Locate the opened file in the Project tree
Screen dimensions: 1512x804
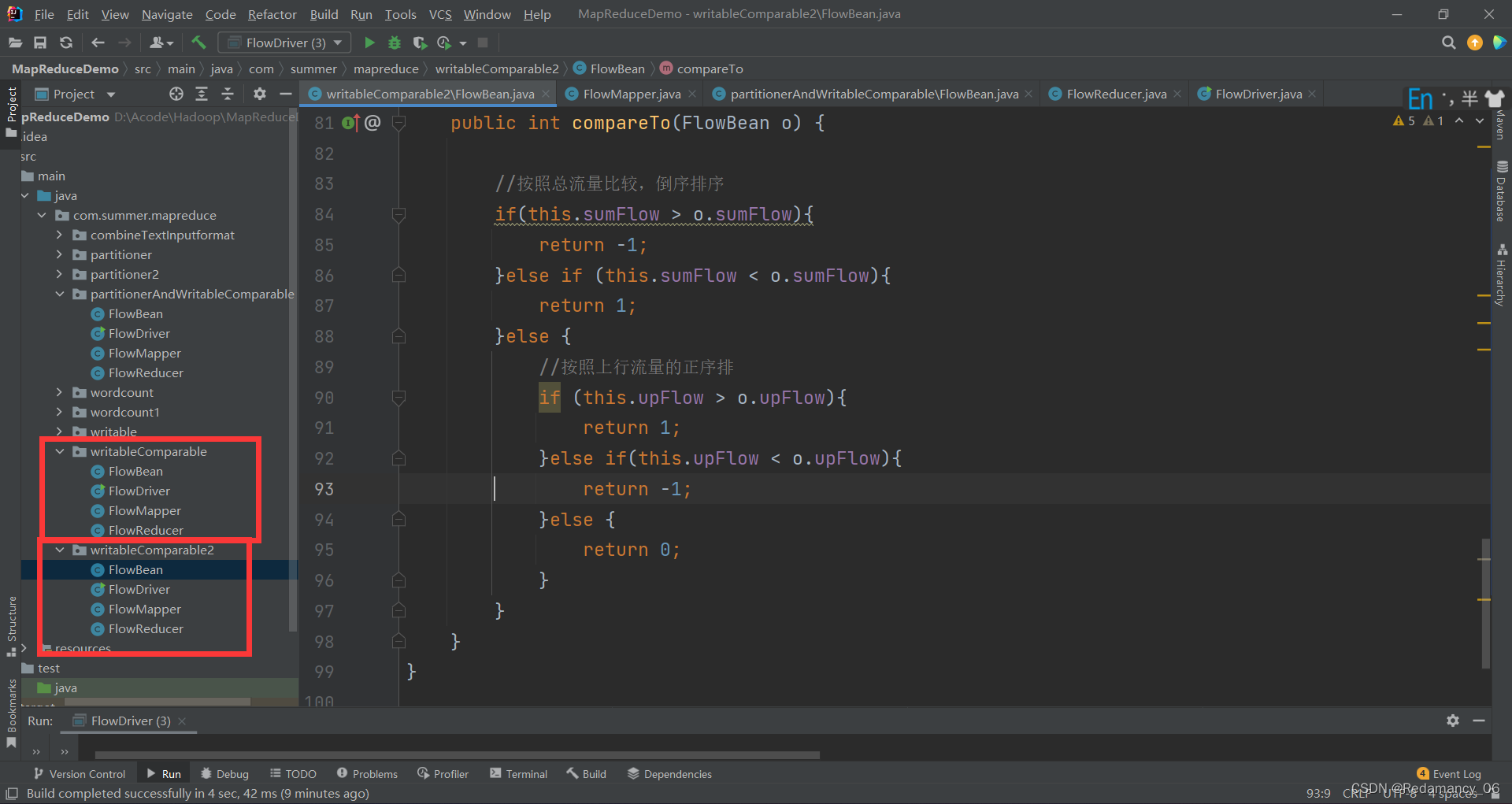(x=176, y=94)
